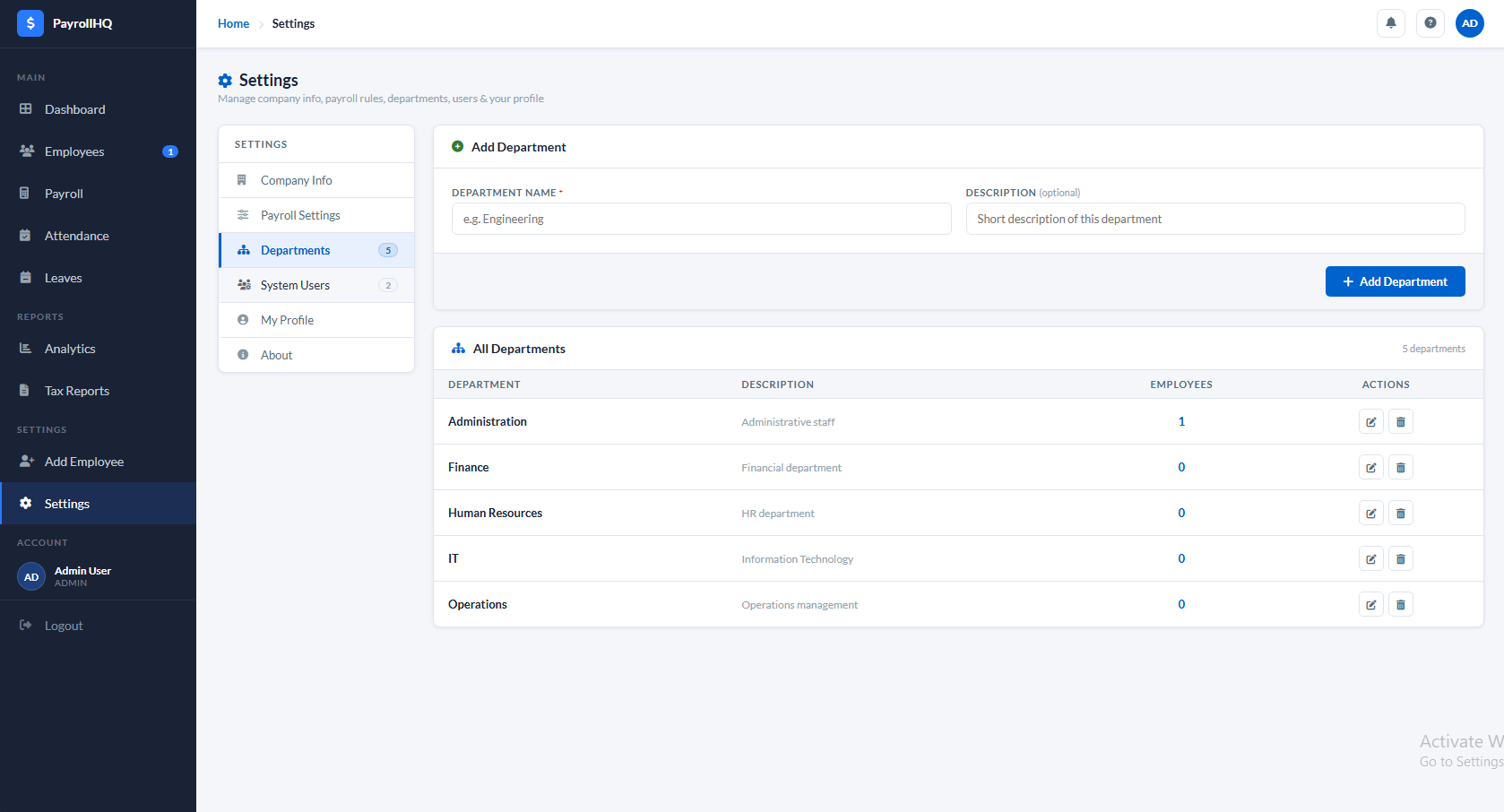Focus the Department Name input field
The height and width of the screenshot is (812, 1504).
click(701, 219)
